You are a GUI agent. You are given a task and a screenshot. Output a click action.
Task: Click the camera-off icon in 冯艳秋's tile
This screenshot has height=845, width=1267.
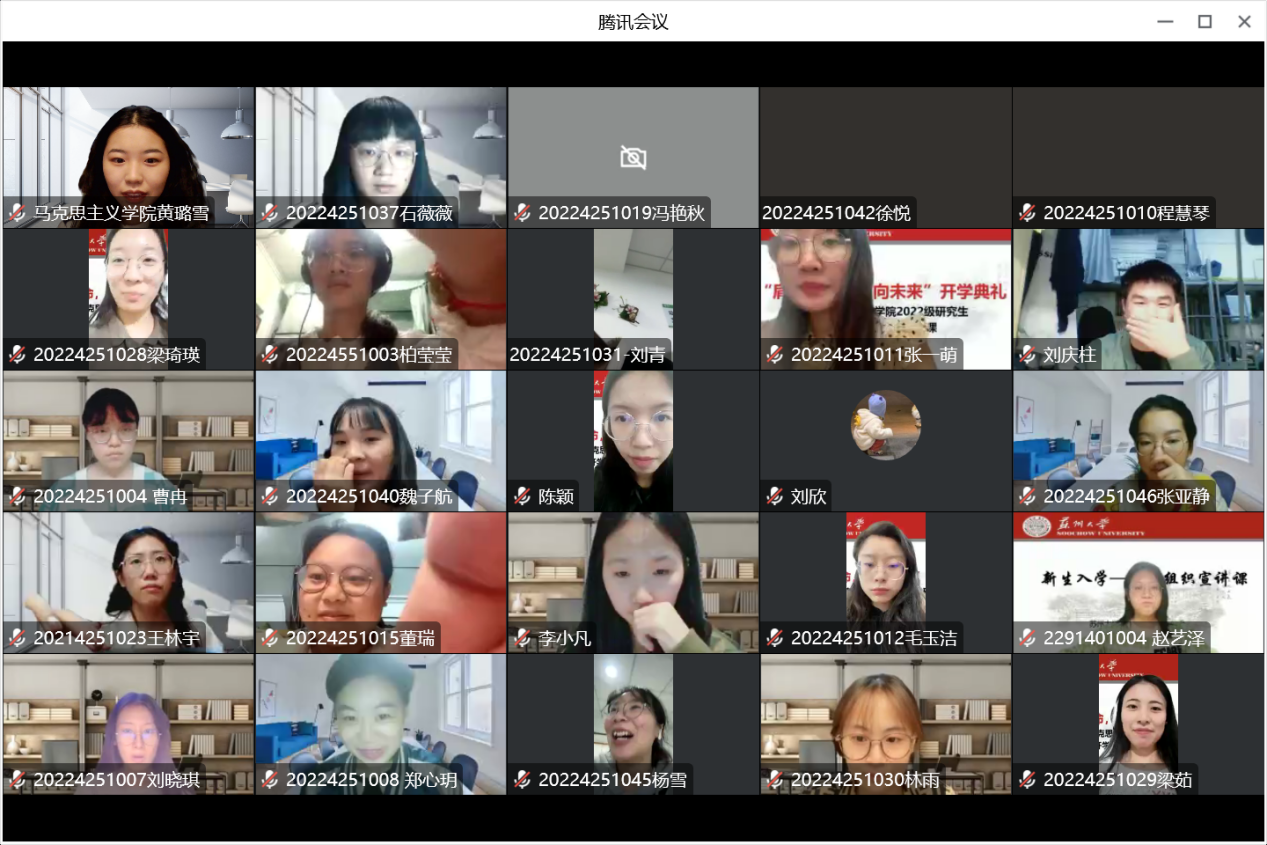tap(633, 157)
